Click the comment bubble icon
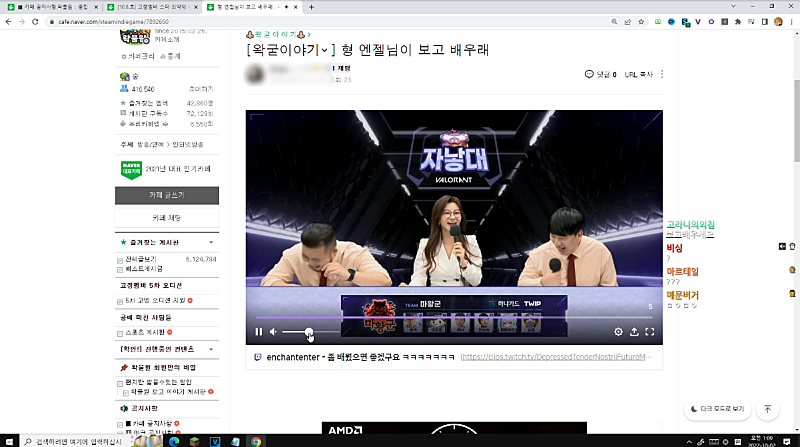 click(589, 74)
